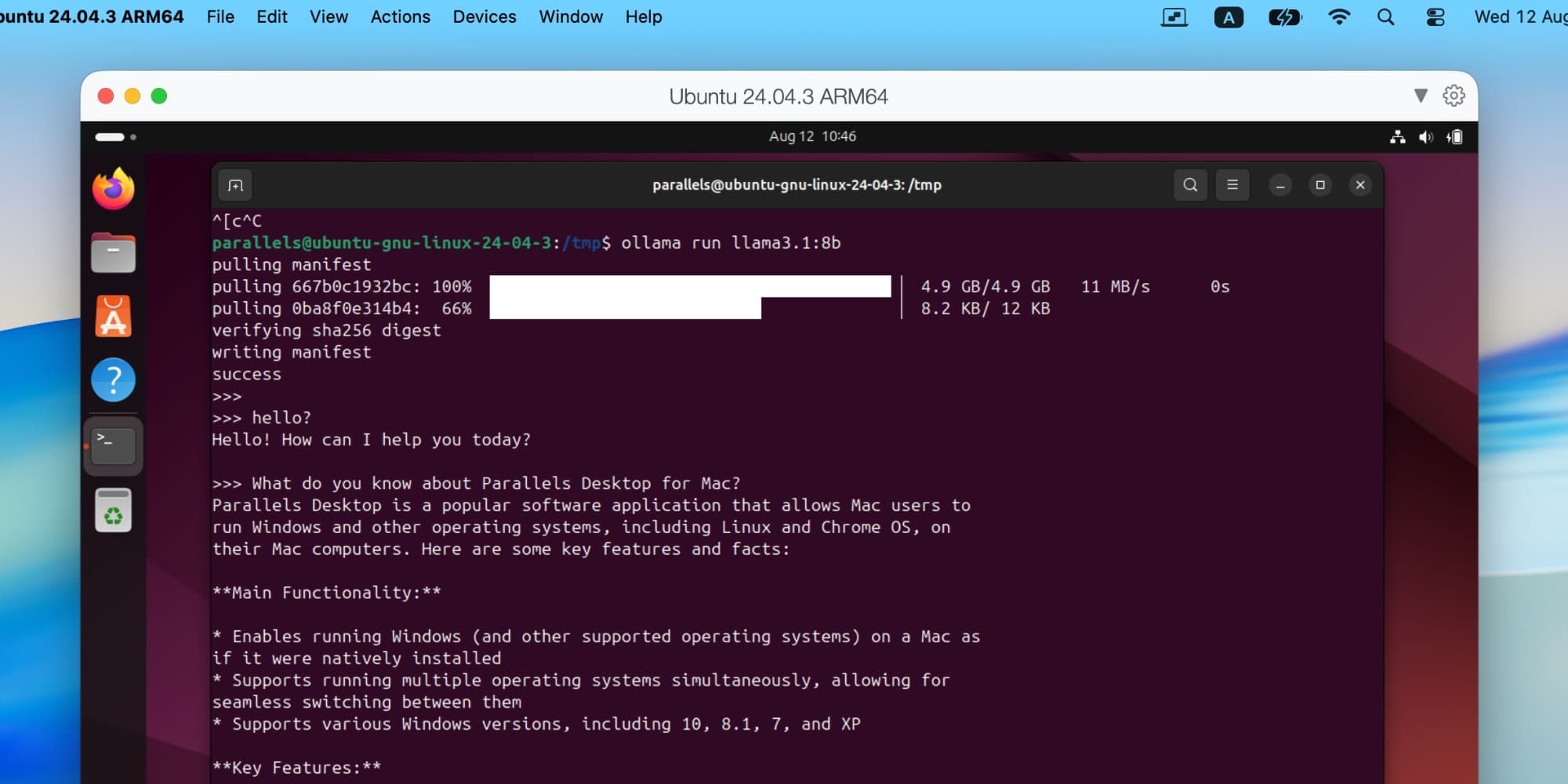The image size is (1568, 784).
Task: Open Parallels VM configuration gear
Action: [1454, 96]
